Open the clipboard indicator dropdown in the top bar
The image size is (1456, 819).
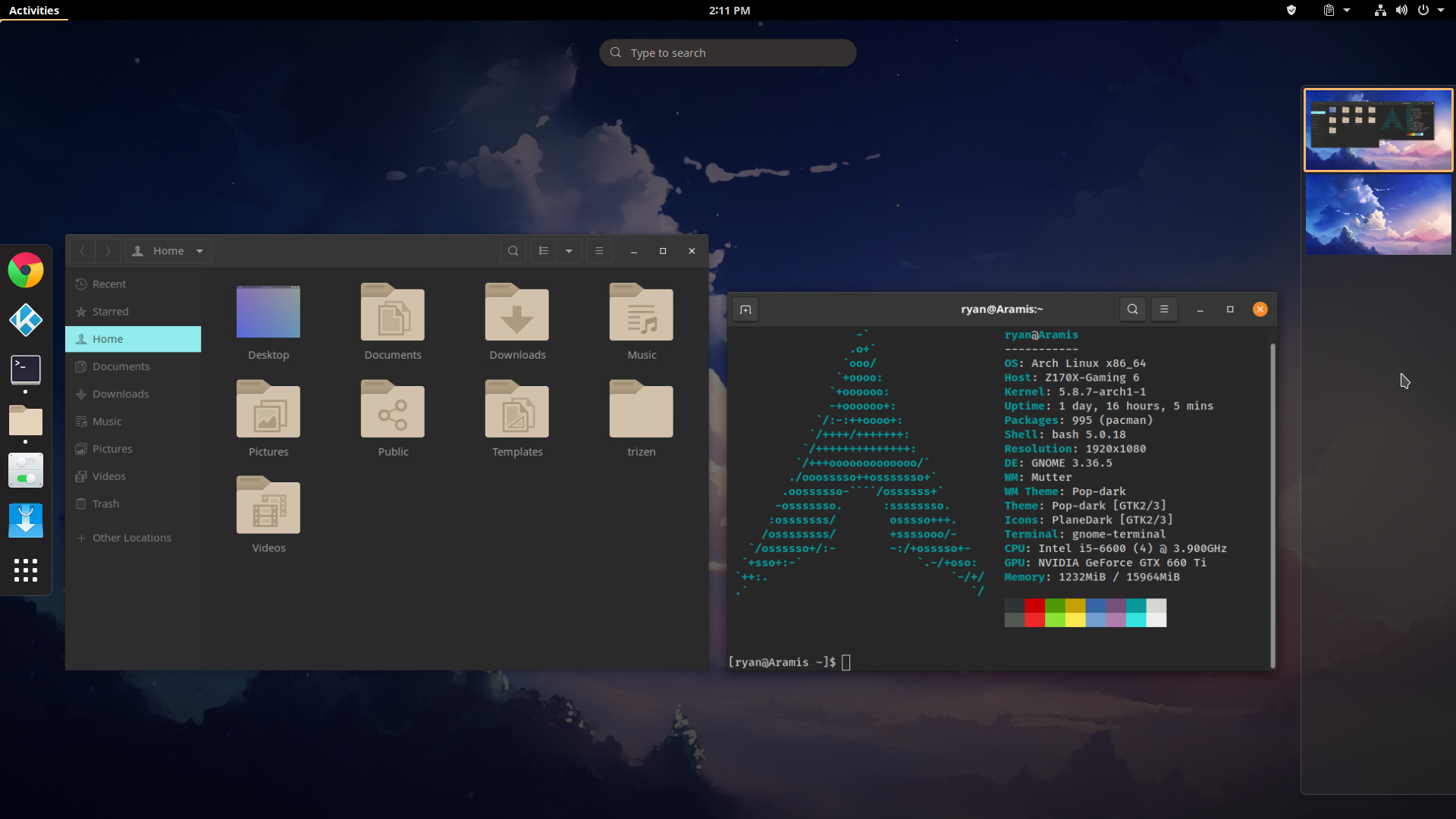tap(1337, 11)
